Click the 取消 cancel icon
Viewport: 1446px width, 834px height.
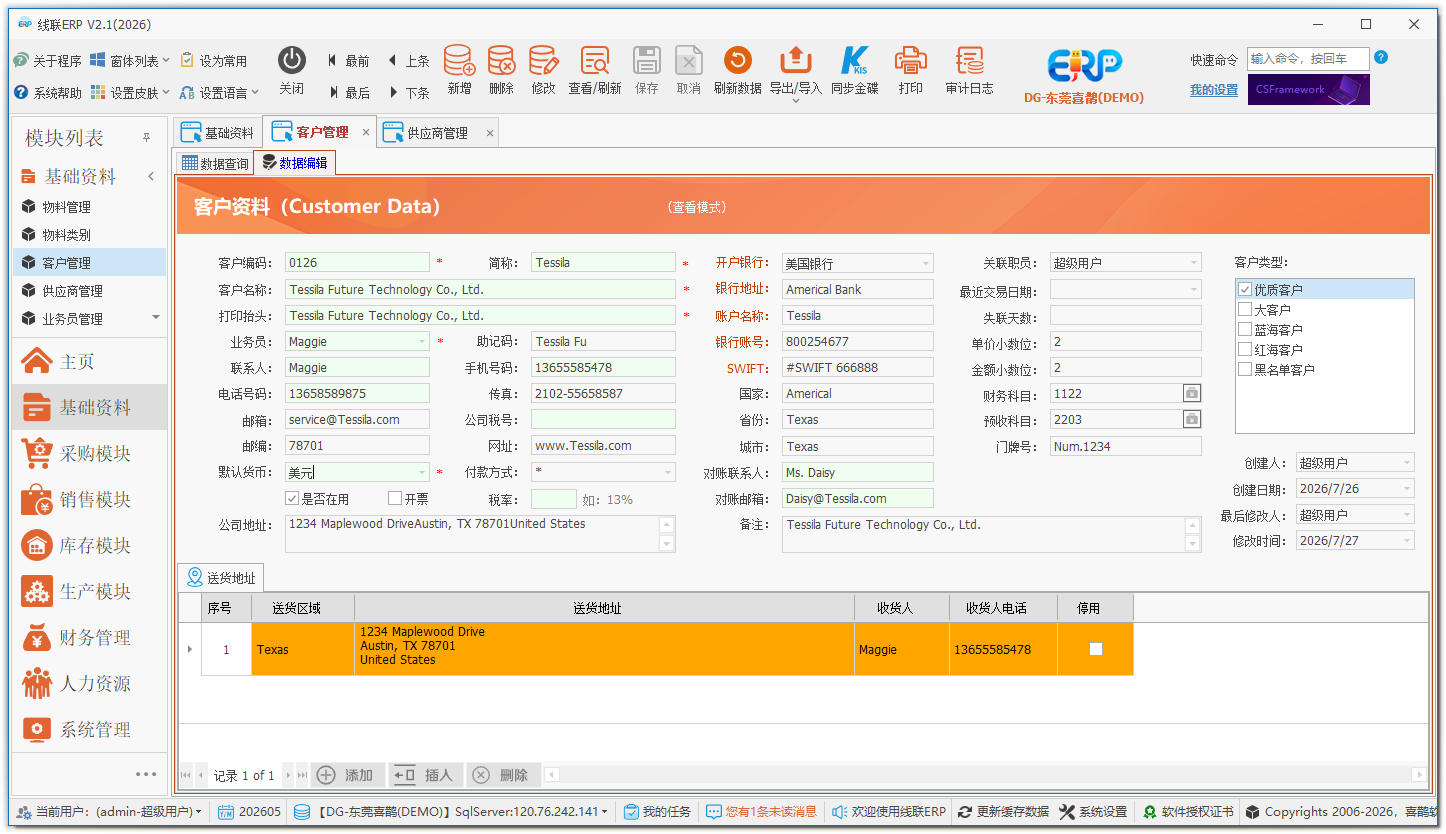[x=688, y=61]
